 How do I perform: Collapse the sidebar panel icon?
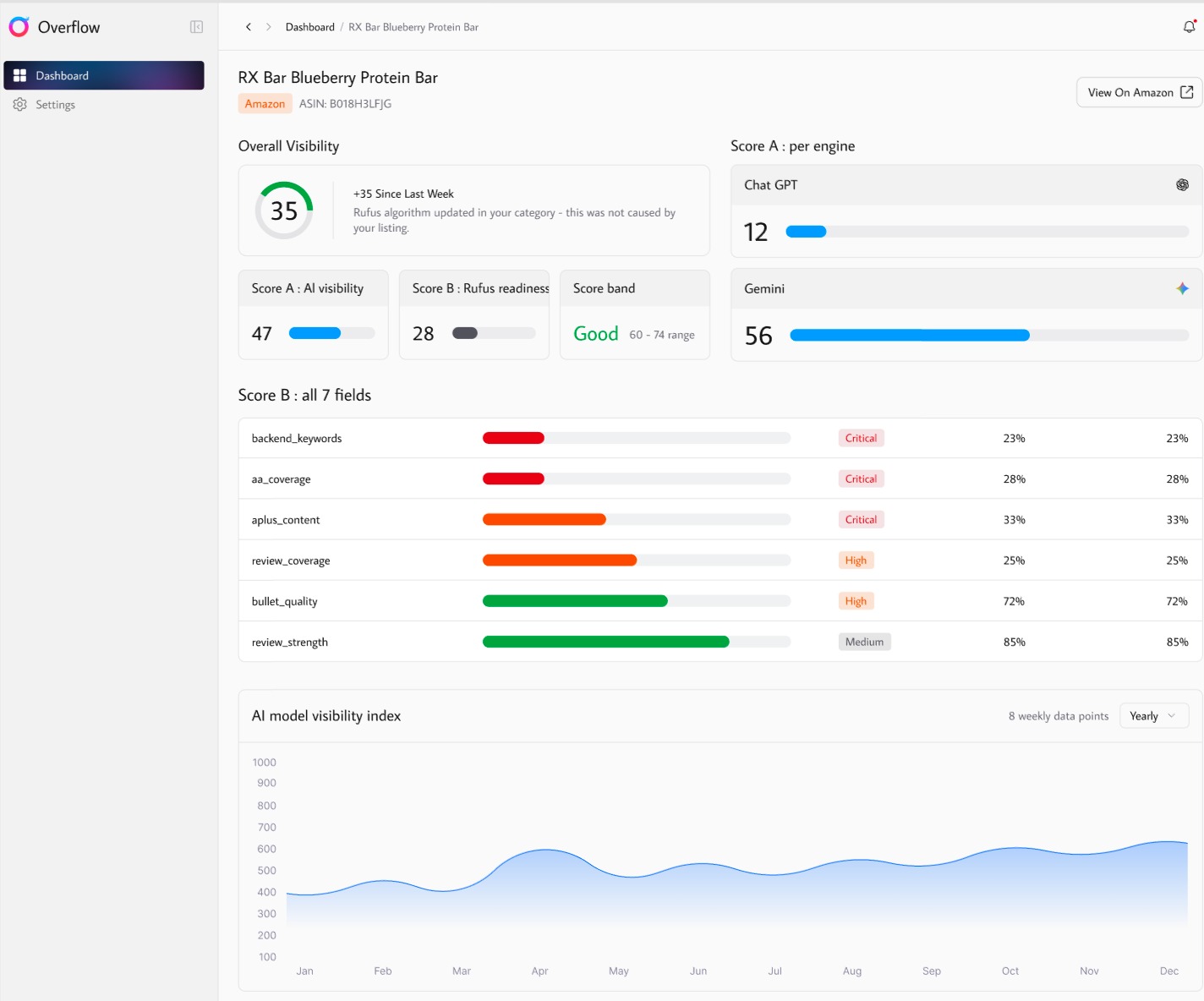click(x=196, y=27)
